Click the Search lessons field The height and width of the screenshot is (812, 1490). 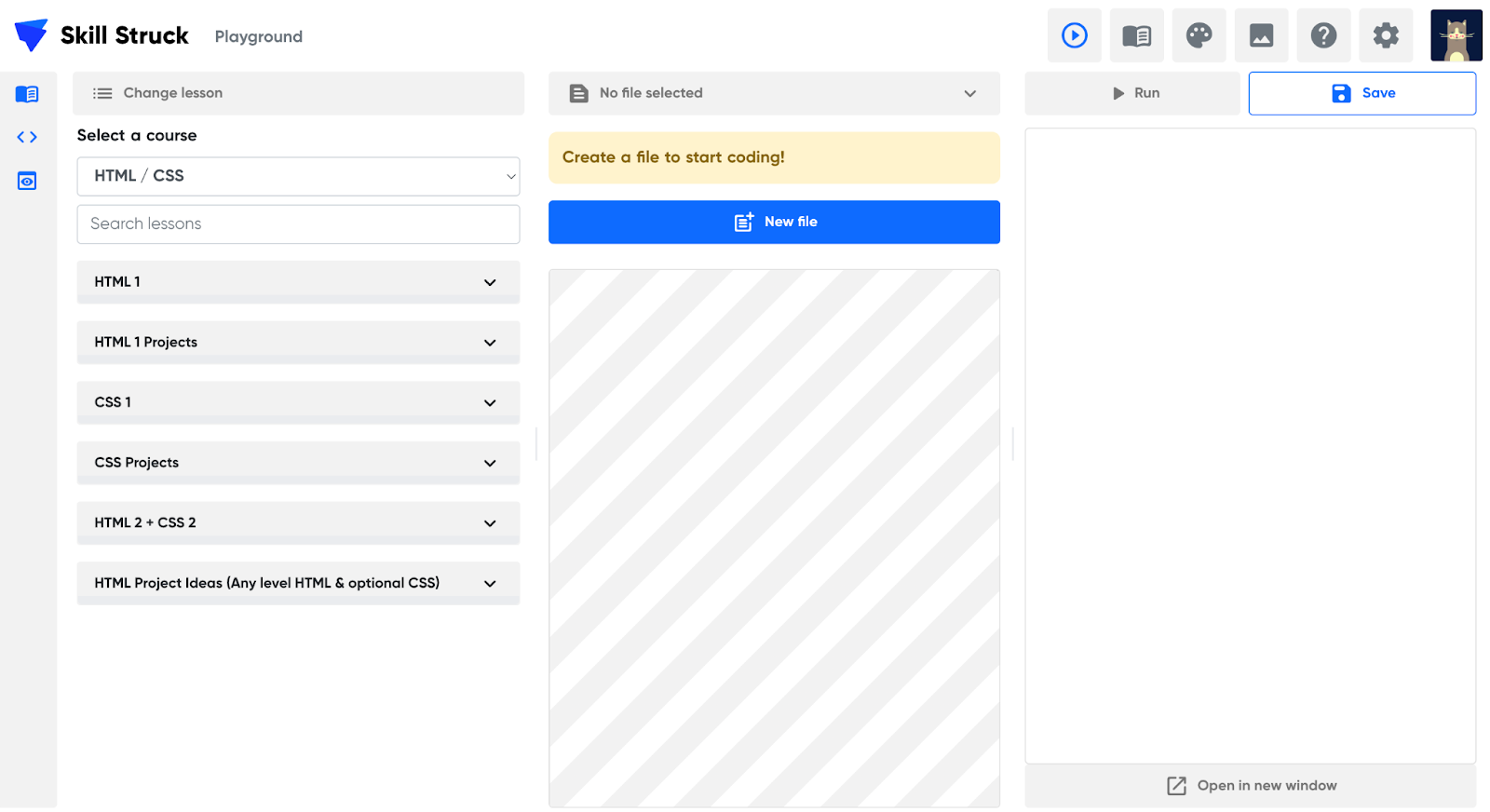(x=298, y=224)
